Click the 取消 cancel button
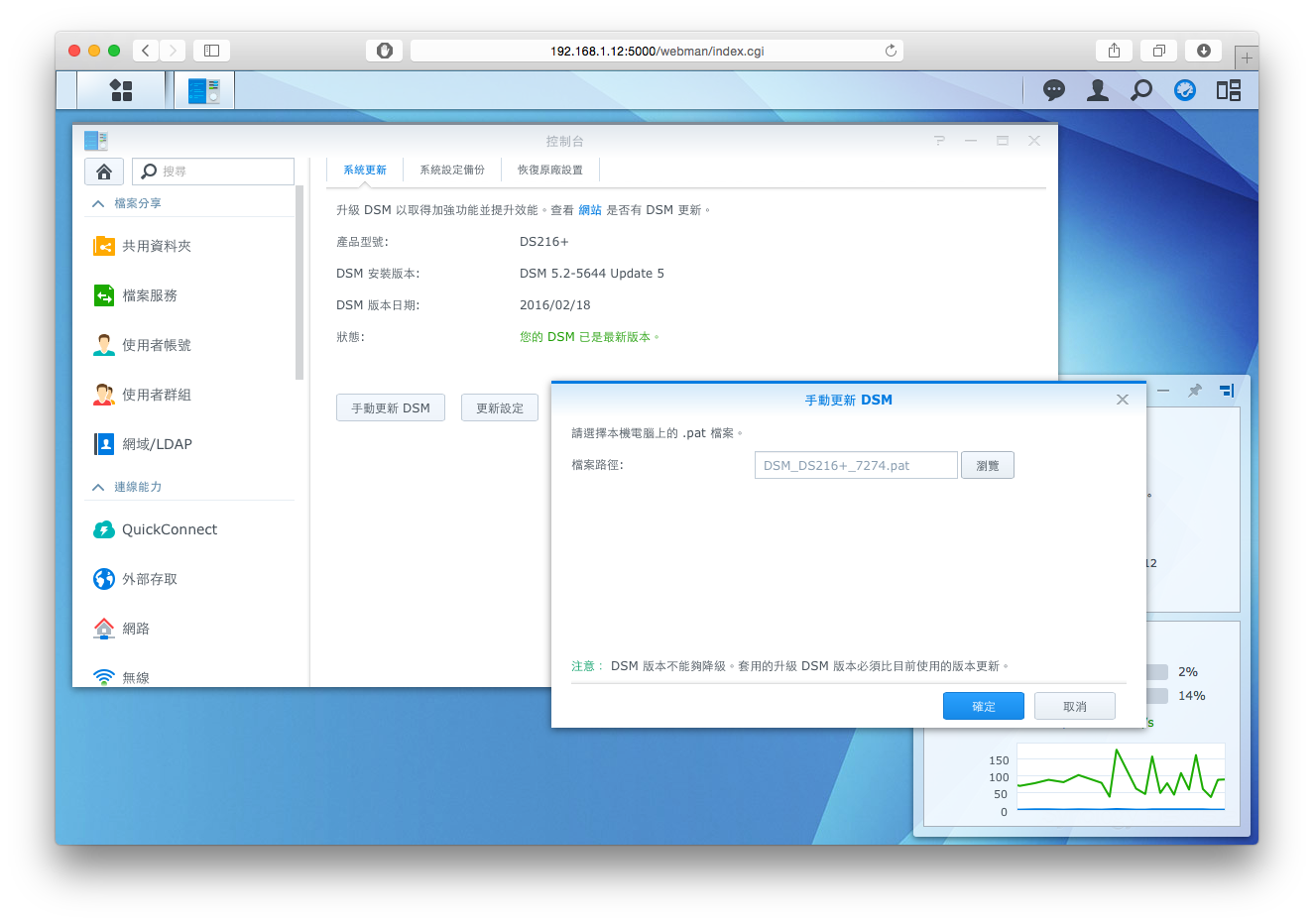This screenshot has height=924, width=1314. point(1075,707)
